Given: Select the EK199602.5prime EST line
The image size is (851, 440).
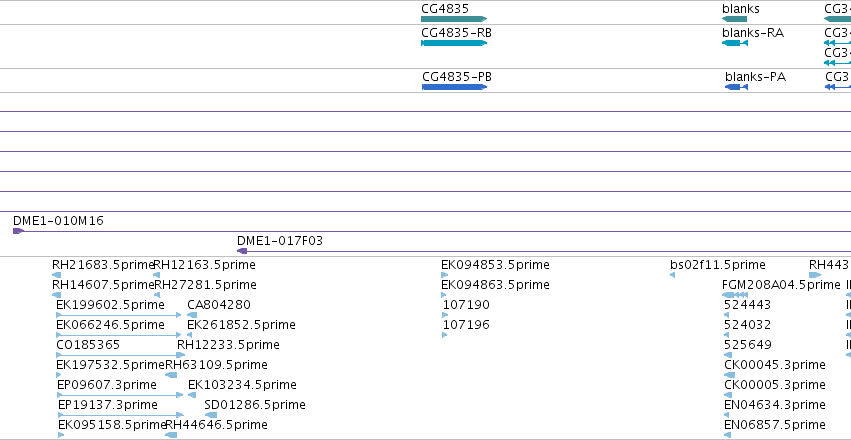Looking at the screenshot, I should [x=119, y=315].
